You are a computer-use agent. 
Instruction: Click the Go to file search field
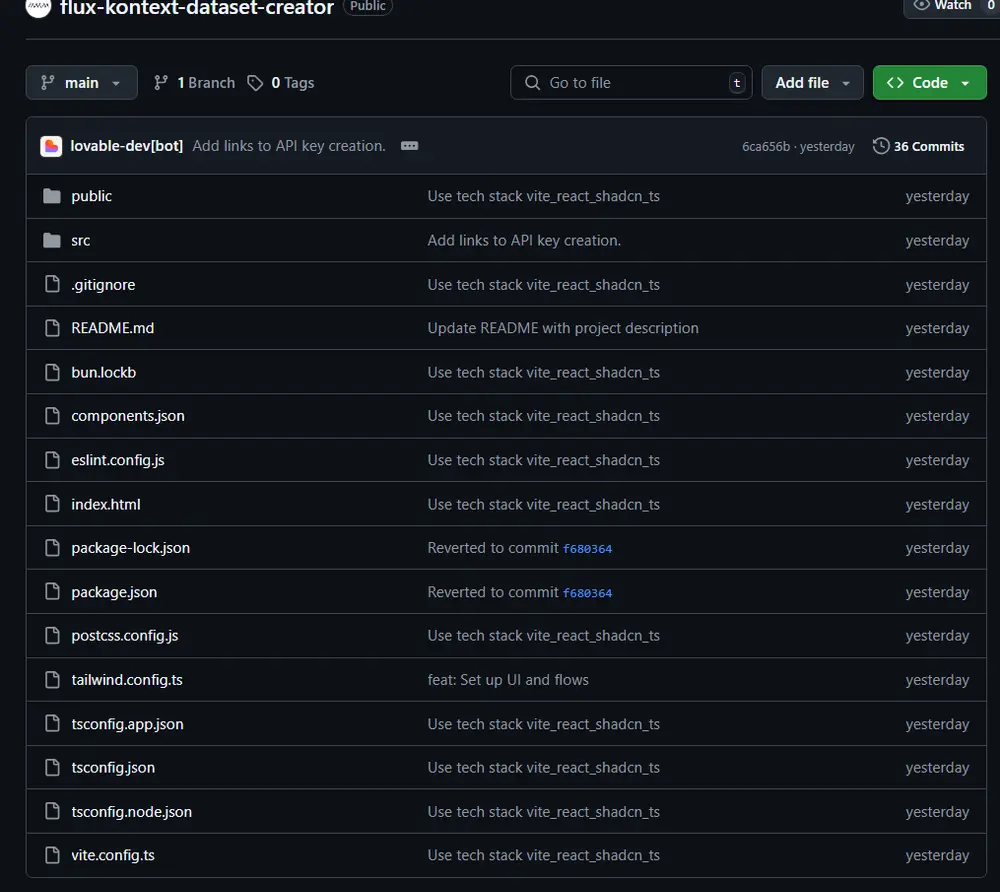click(x=630, y=83)
